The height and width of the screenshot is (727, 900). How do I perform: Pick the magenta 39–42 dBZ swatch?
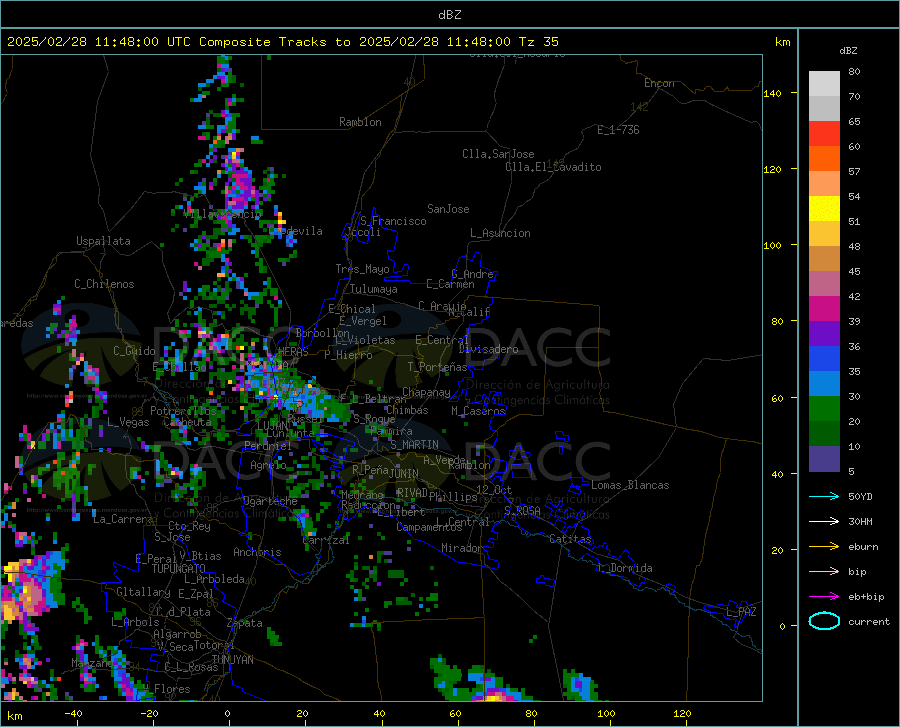pyautogui.click(x=824, y=309)
